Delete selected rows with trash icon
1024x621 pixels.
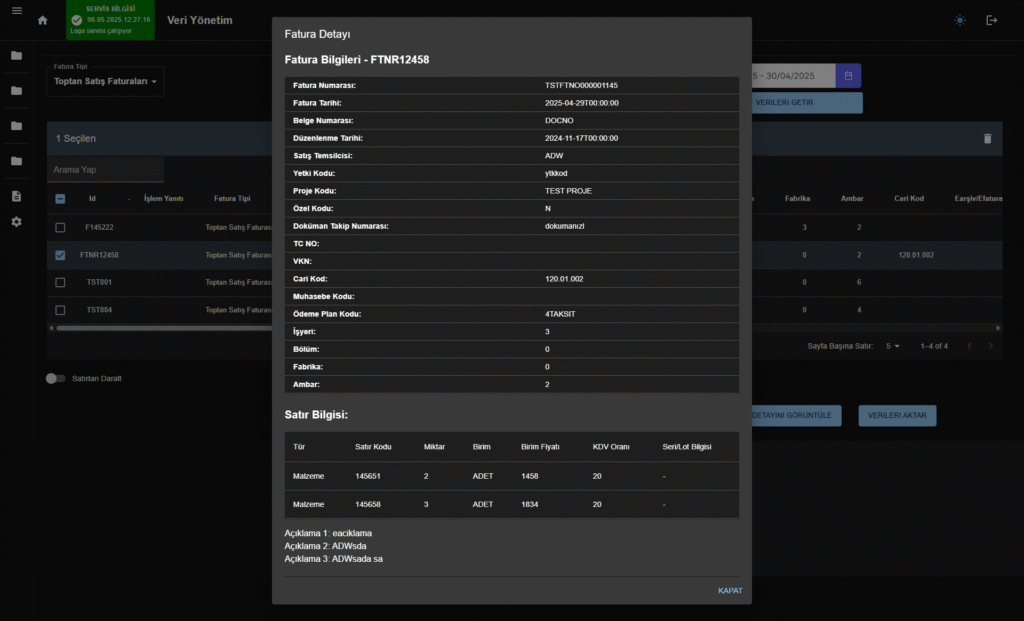click(x=987, y=139)
